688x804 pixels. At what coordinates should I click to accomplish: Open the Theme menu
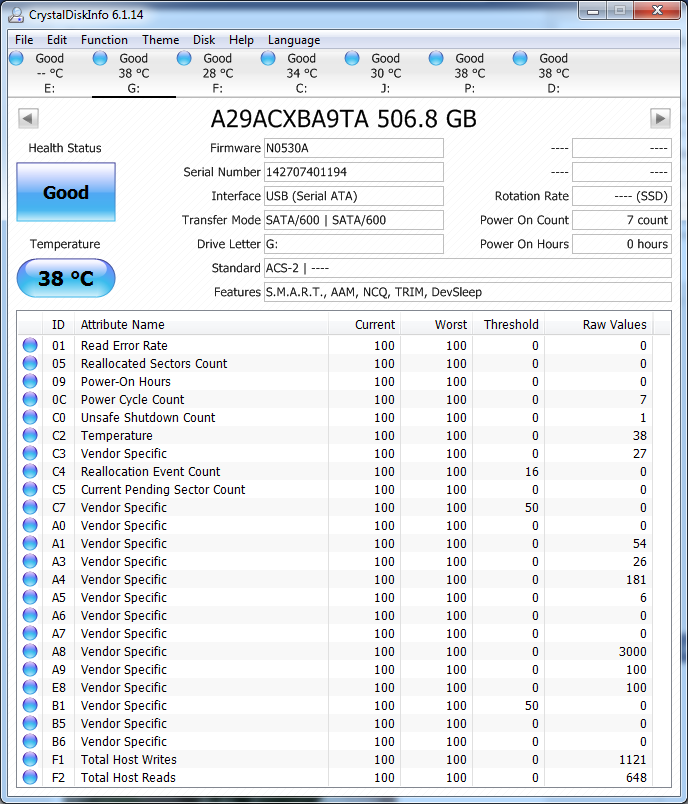point(160,40)
